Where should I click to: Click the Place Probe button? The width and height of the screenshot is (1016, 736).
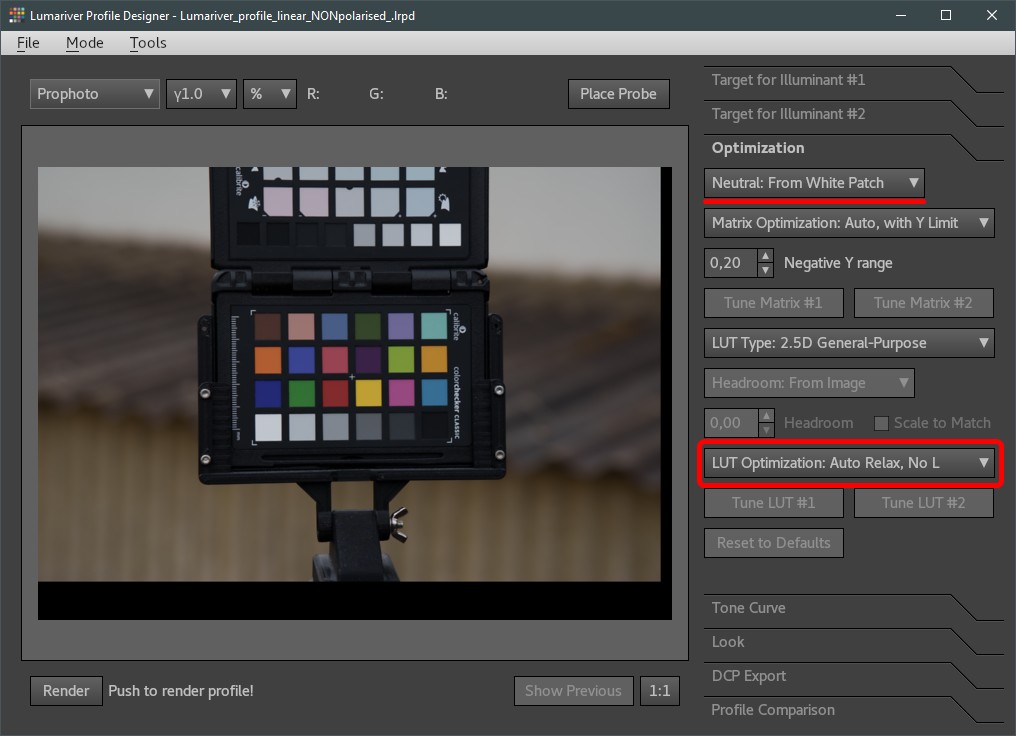coord(618,94)
